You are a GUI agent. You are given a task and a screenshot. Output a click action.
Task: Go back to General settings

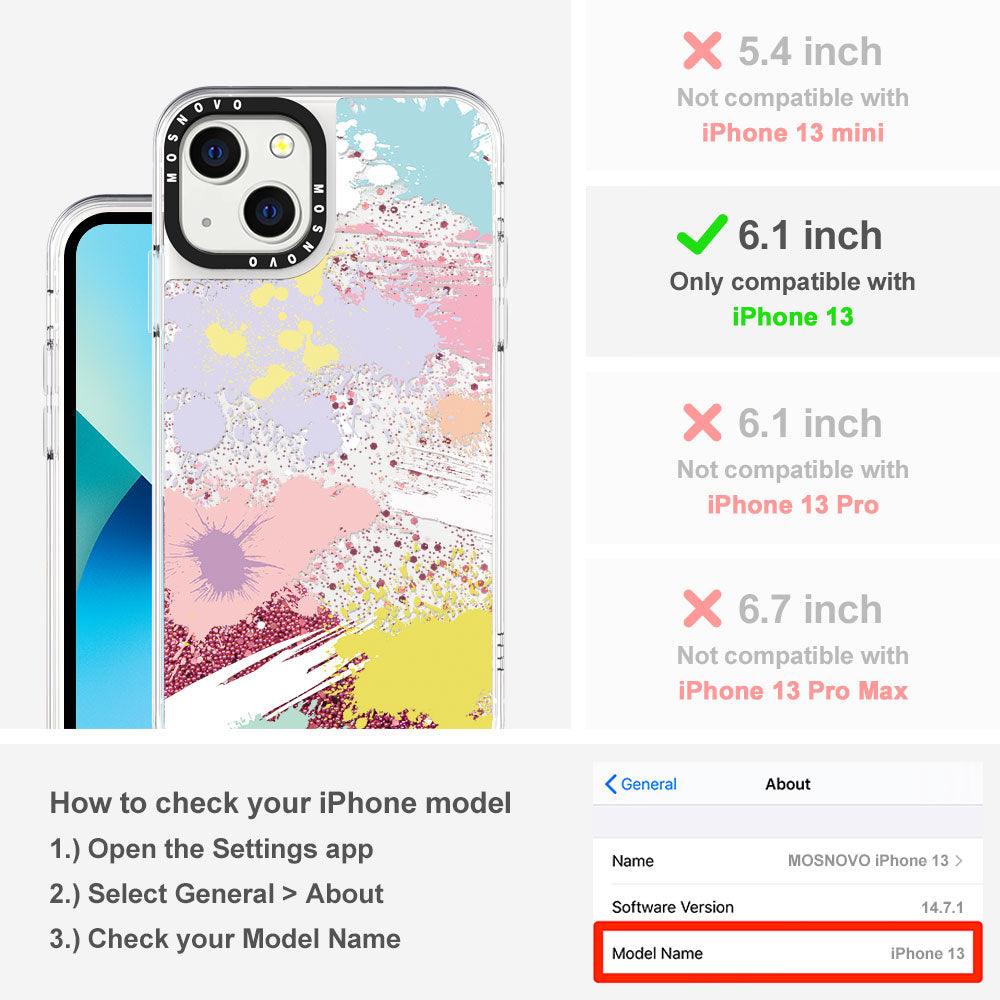point(641,784)
